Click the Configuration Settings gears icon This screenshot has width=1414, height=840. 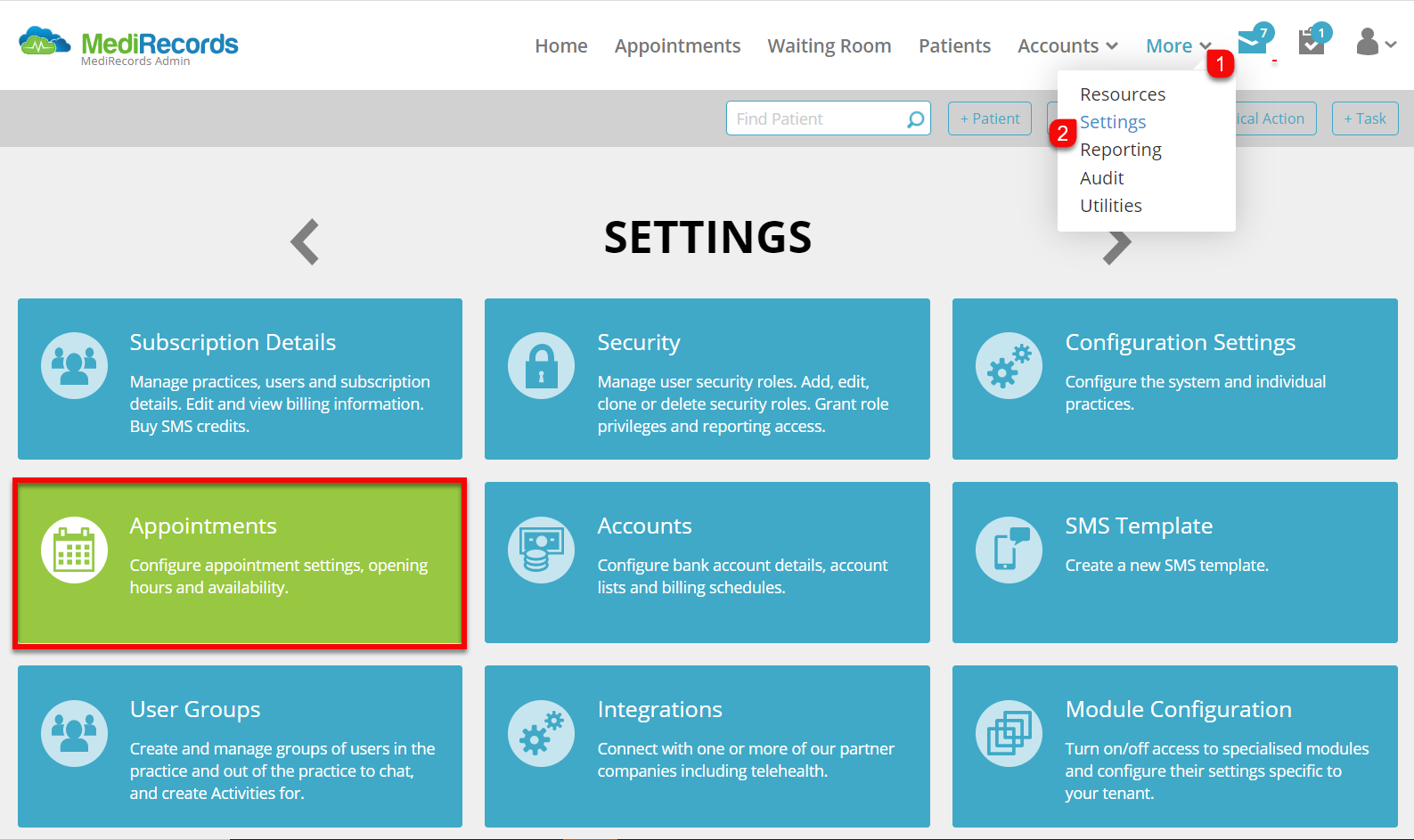point(1009,365)
